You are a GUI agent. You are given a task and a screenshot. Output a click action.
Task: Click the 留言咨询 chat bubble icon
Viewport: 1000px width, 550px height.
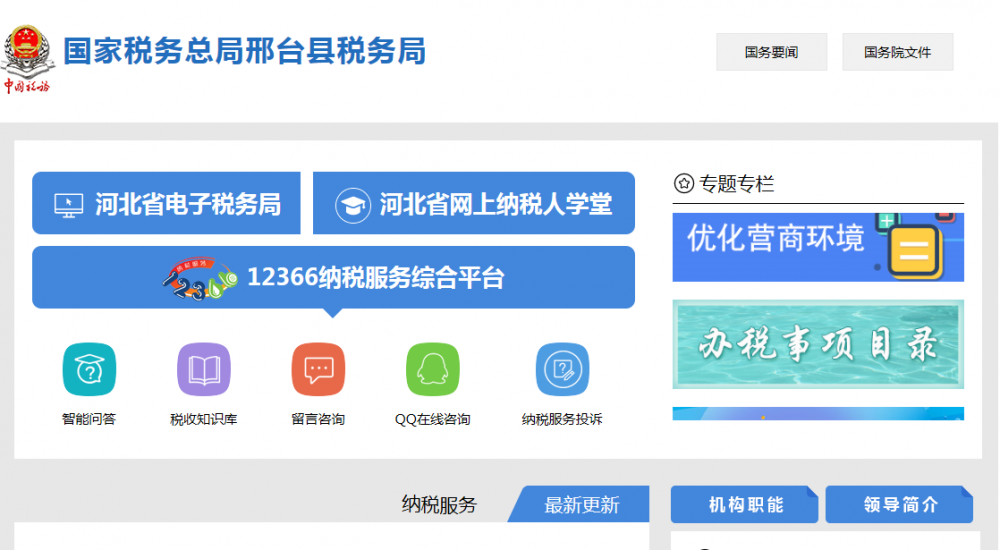pos(318,370)
